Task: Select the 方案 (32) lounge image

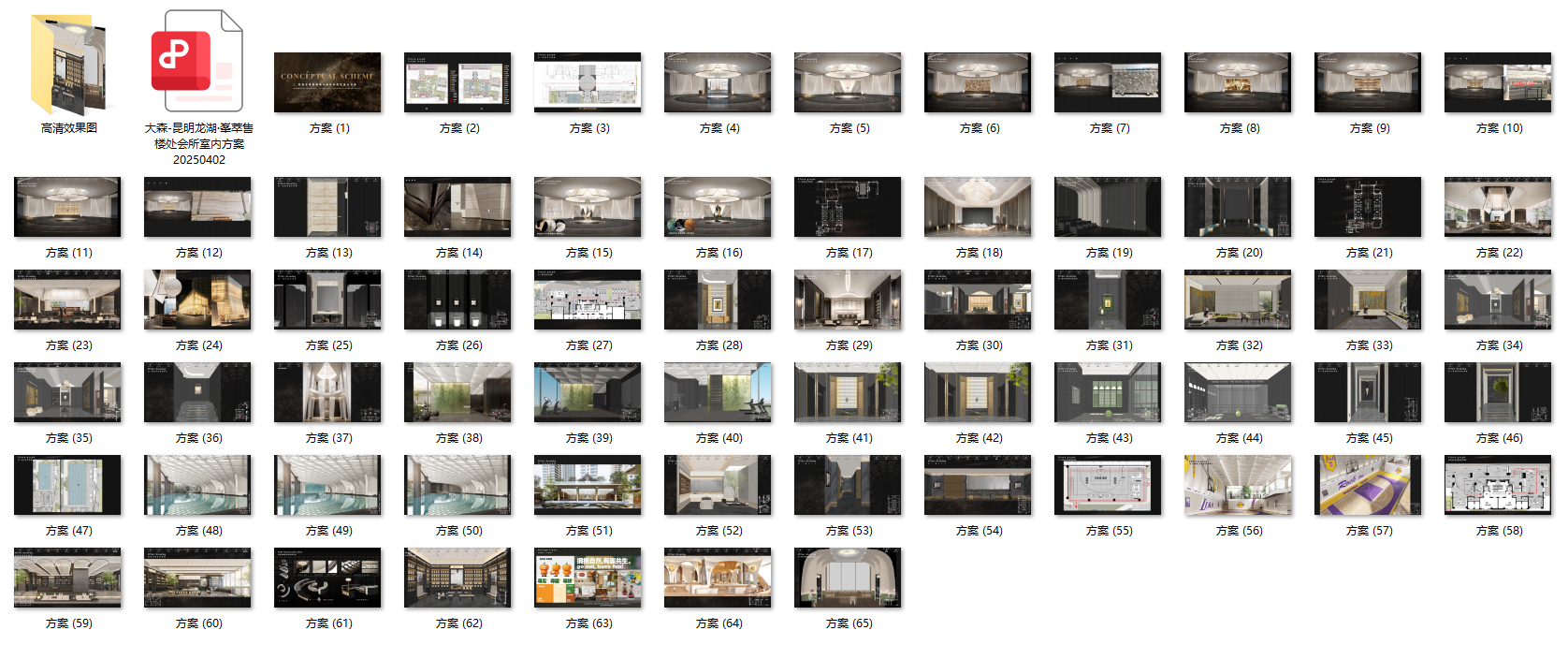Action: point(1238,300)
